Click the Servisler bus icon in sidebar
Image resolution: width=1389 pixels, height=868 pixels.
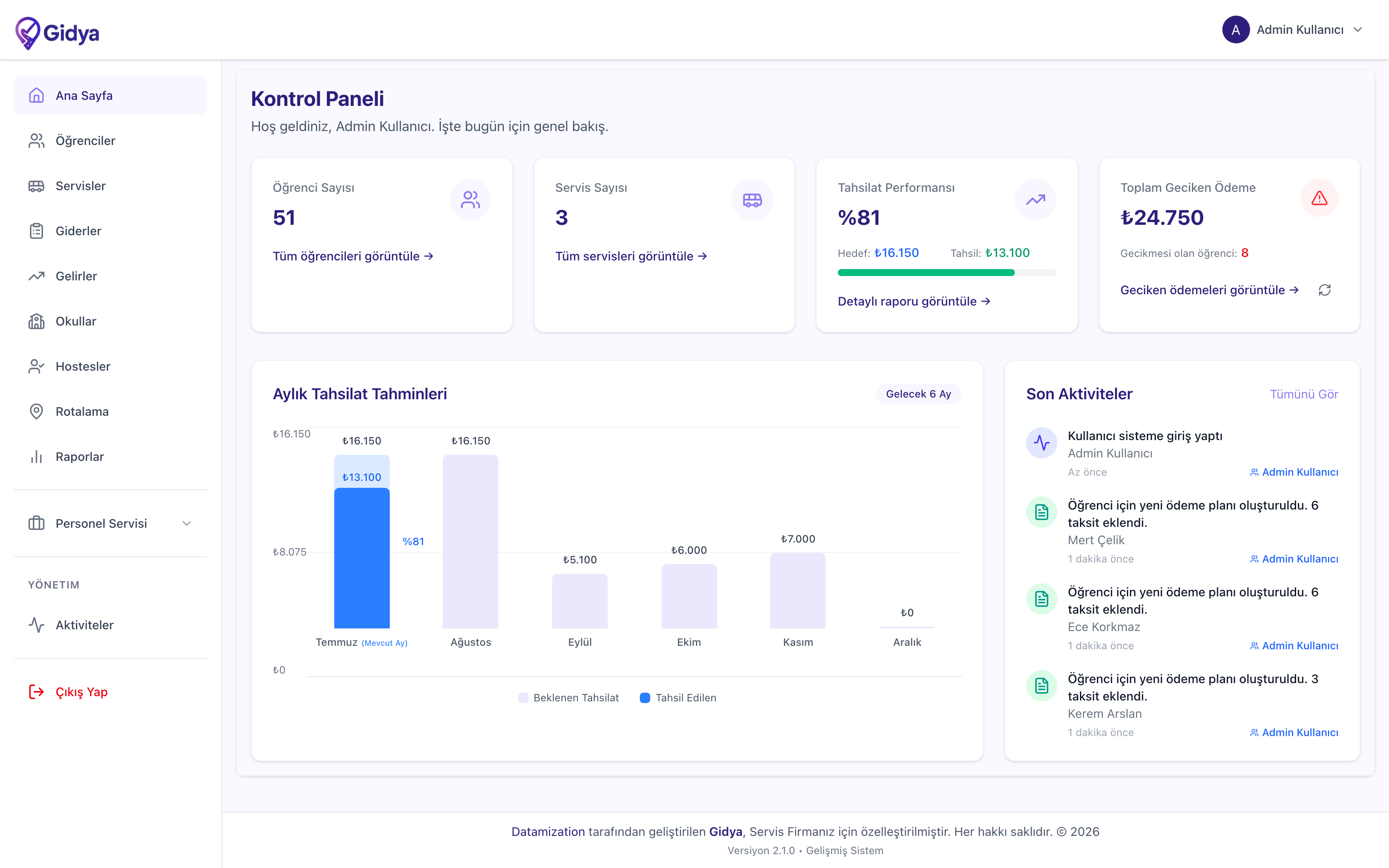[36, 186]
